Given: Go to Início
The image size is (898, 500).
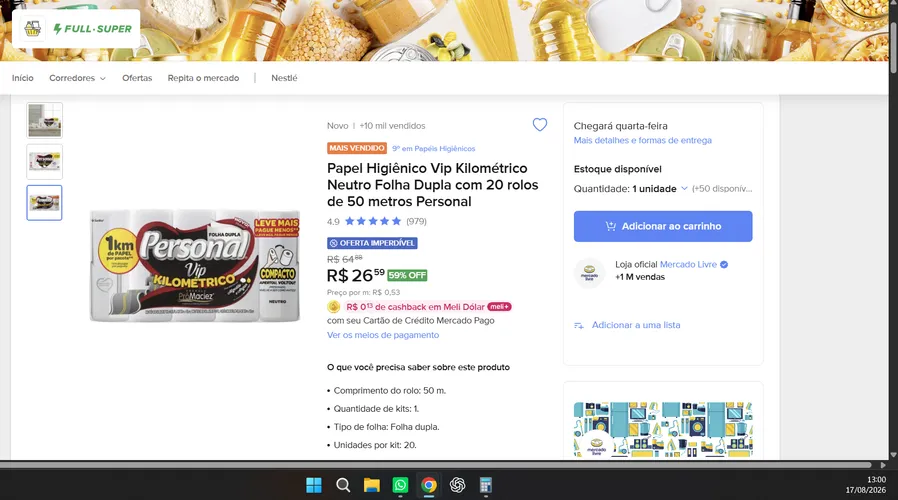Looking at the screenshot, I should pos(23,78).
